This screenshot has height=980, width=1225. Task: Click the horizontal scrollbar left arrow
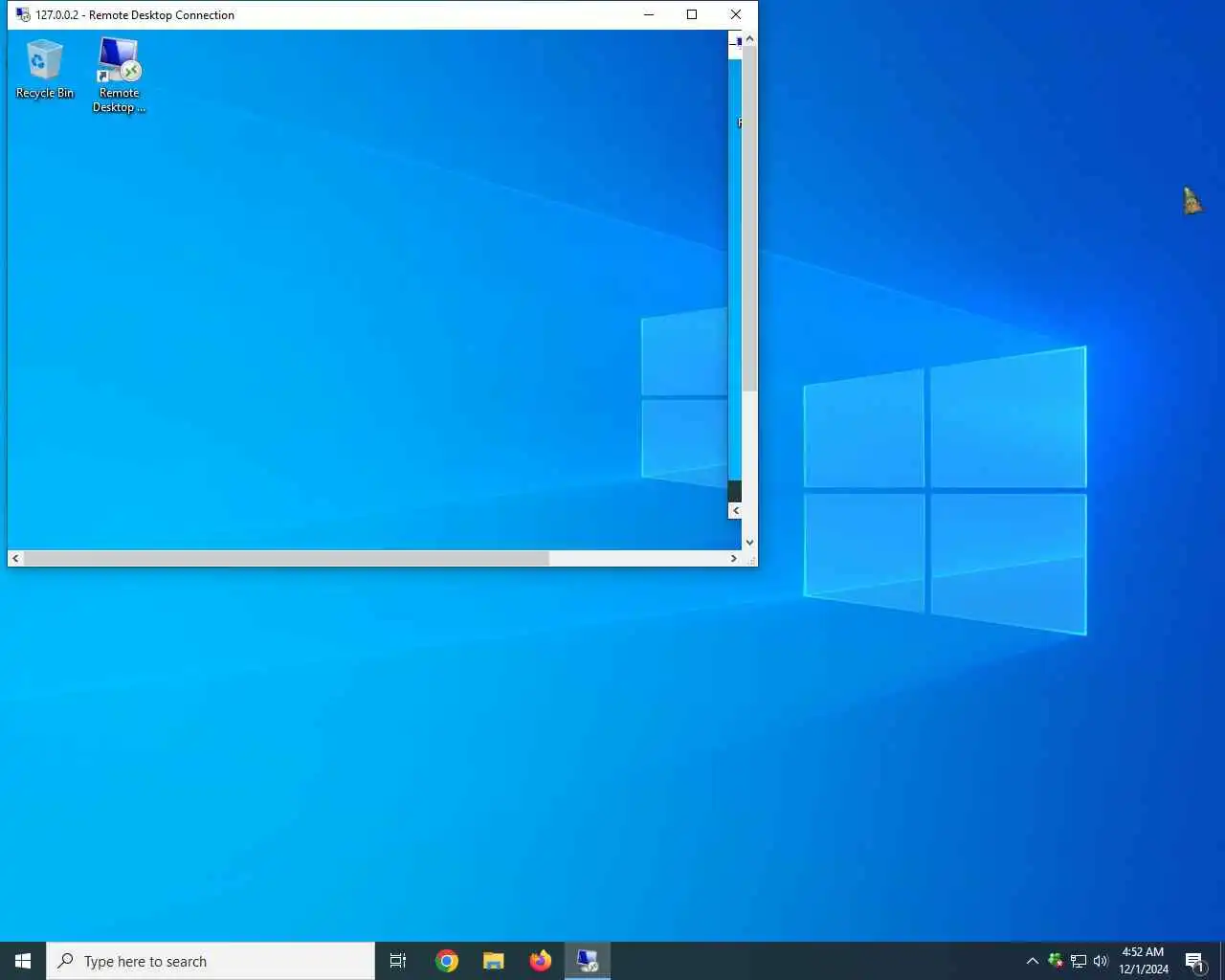pos(15,558)
